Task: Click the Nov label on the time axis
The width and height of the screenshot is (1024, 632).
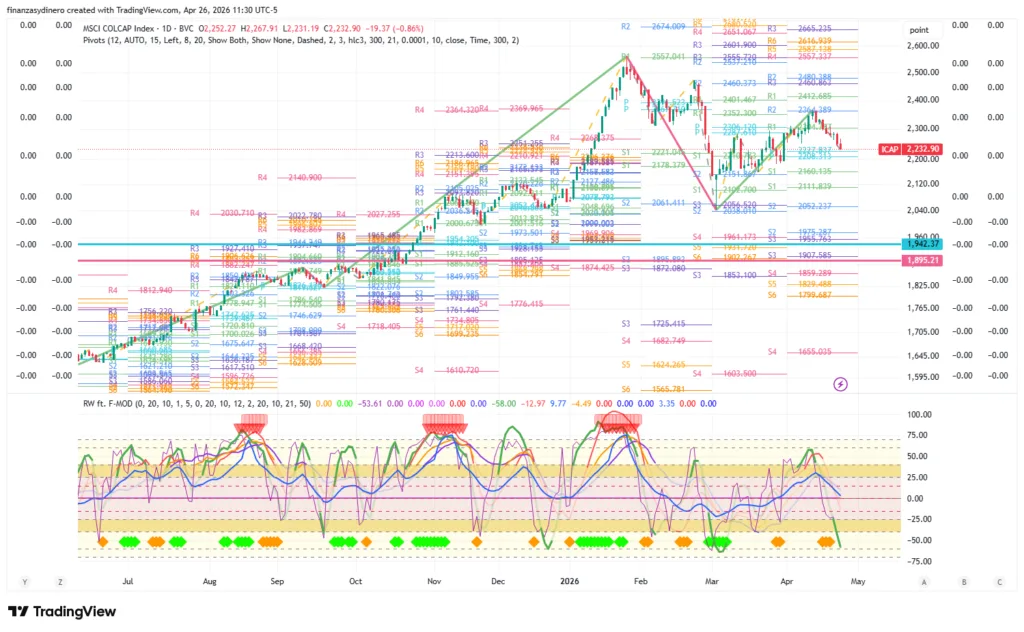Action: (x=434, y=581)
